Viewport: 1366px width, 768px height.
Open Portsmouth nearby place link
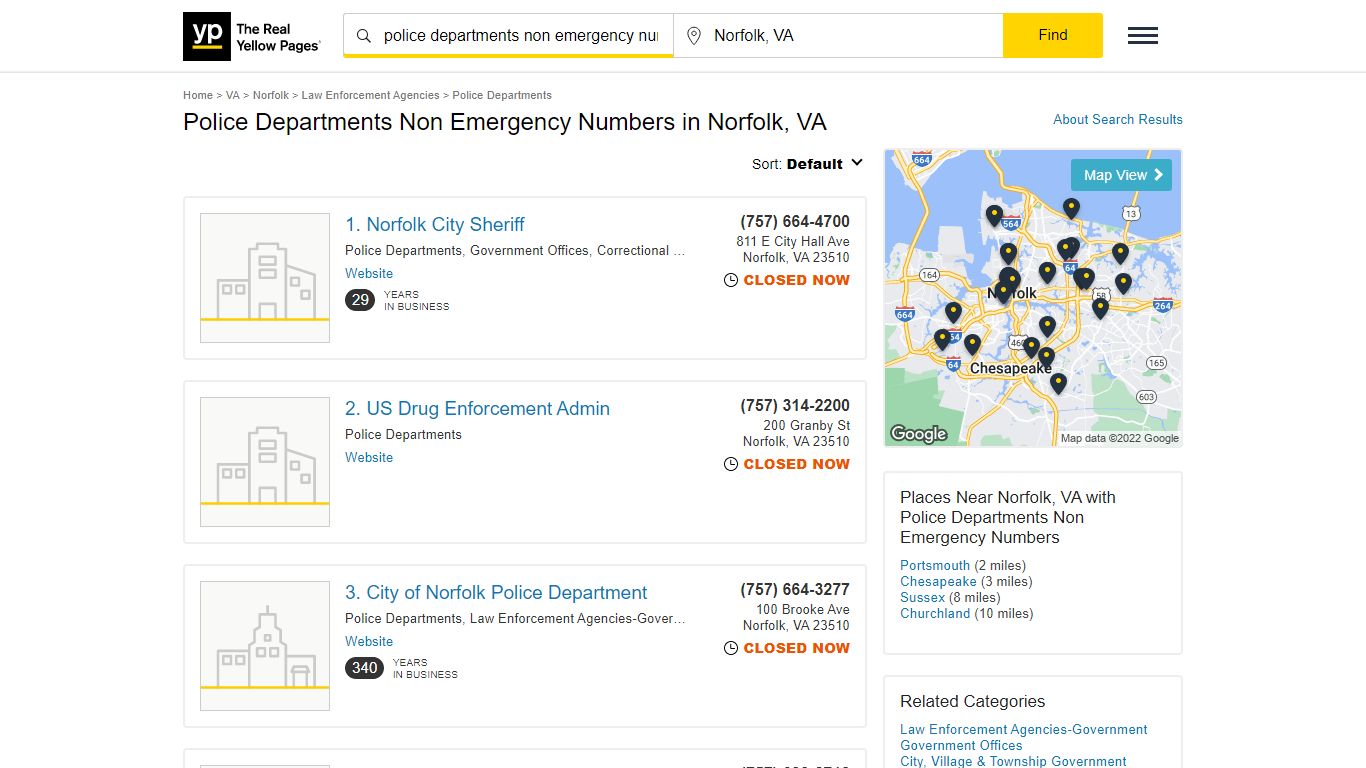pyautogui.click(x=935, y=565)
